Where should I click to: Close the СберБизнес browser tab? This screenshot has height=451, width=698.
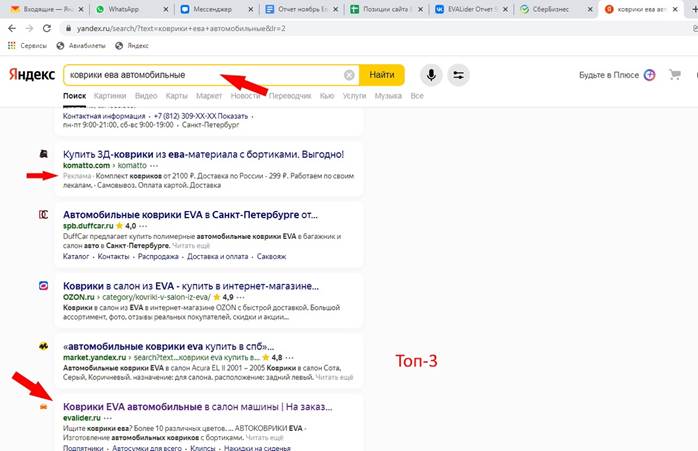[x=590, y=9]
